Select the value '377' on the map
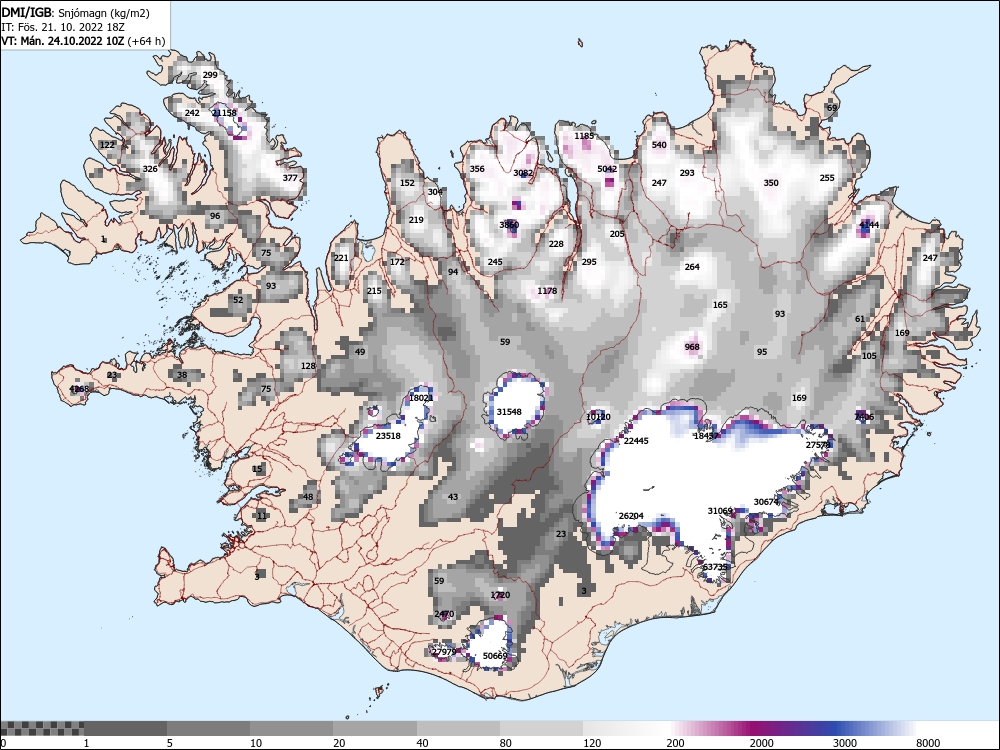This screenshot has height=750, width=1000. point(290,178)
